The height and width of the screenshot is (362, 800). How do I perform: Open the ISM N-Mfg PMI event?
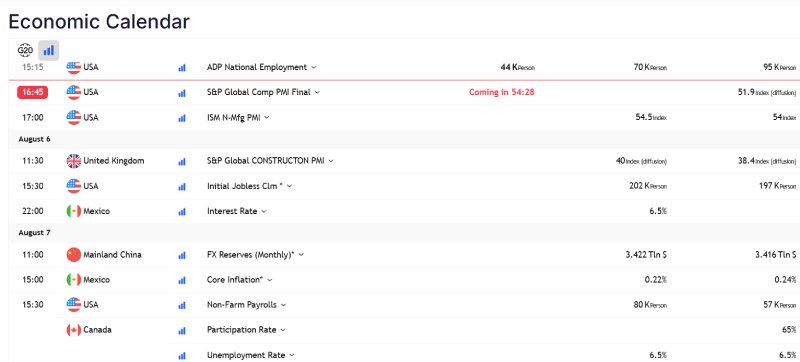coord(234,117)
